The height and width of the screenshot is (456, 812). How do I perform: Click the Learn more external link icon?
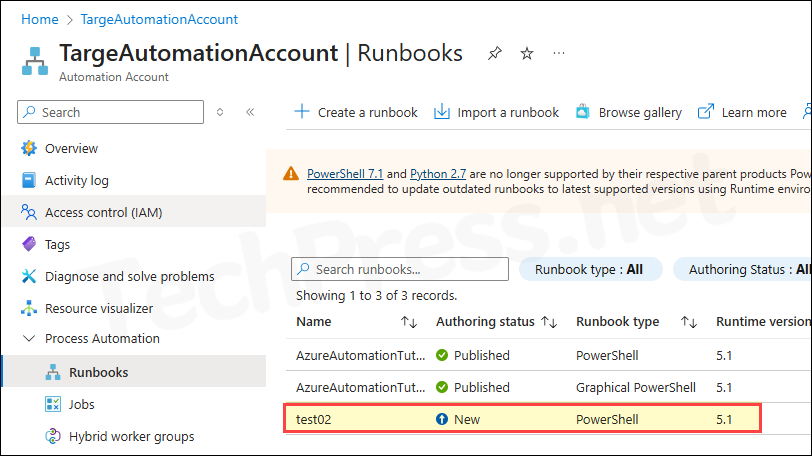[706, 111]
